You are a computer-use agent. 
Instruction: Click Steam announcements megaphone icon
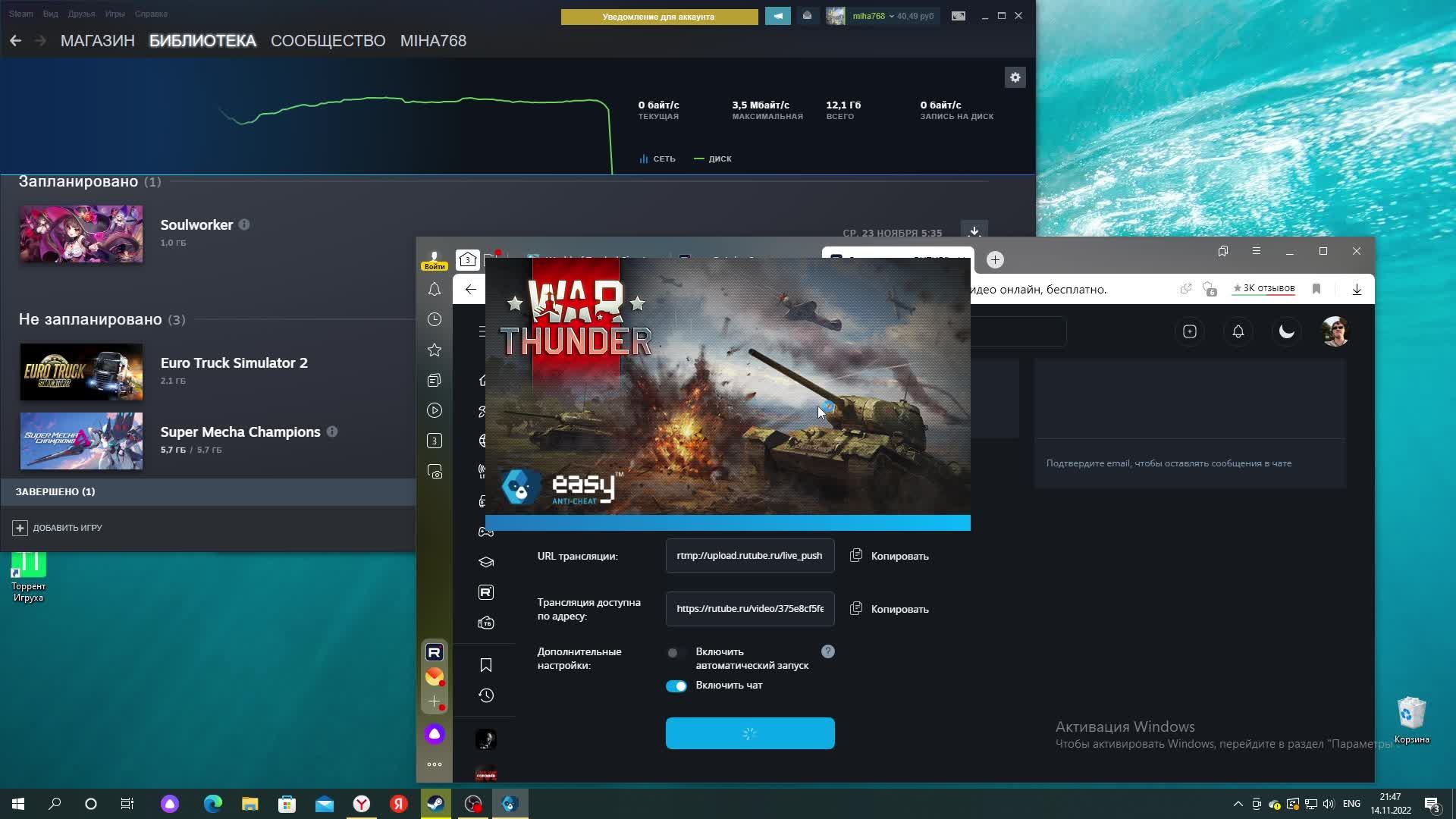pyautogui.click(x=777, y=16)
